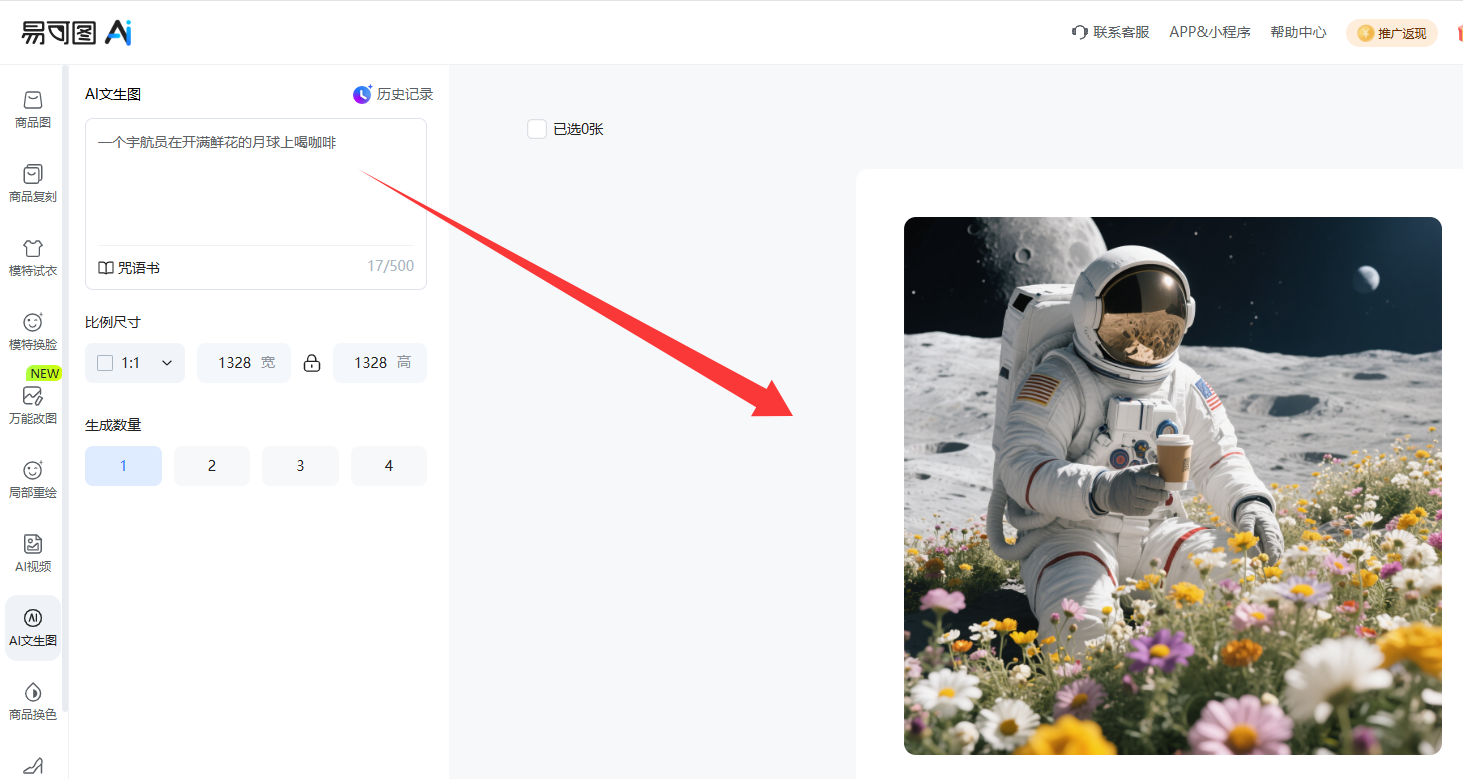Click the 生成数量 label
1463x779 pixels.
tap(113, 425)
